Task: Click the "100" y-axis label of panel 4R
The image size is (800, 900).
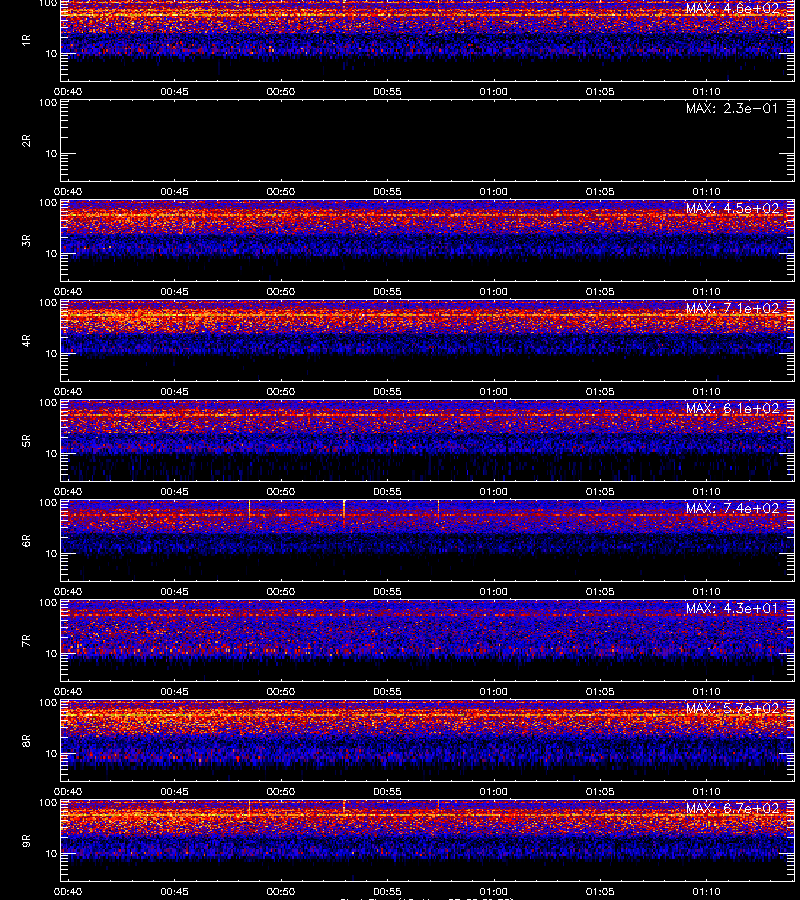Action: click(x=48, y=302)
